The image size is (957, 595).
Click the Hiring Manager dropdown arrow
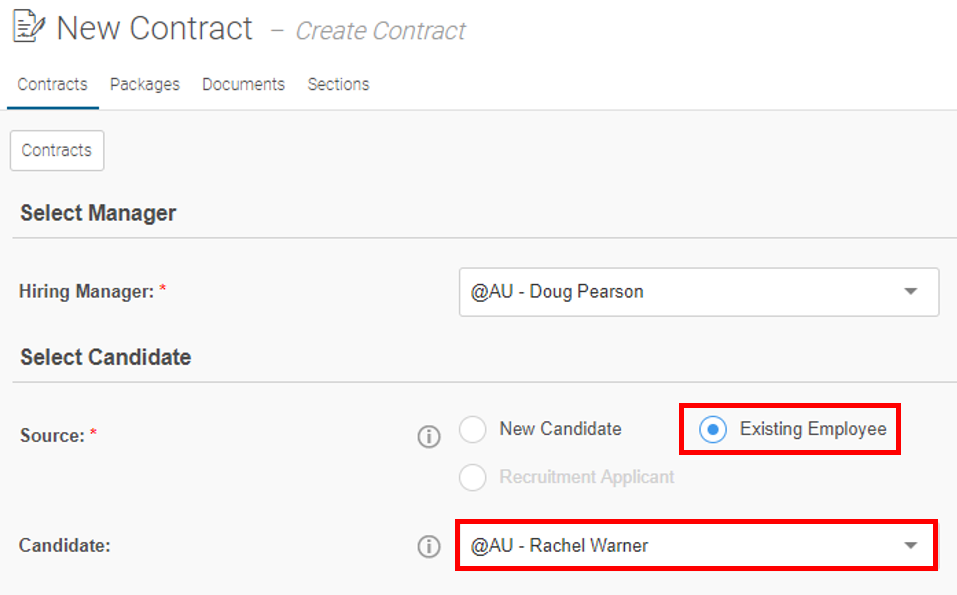tap(911, 292)
